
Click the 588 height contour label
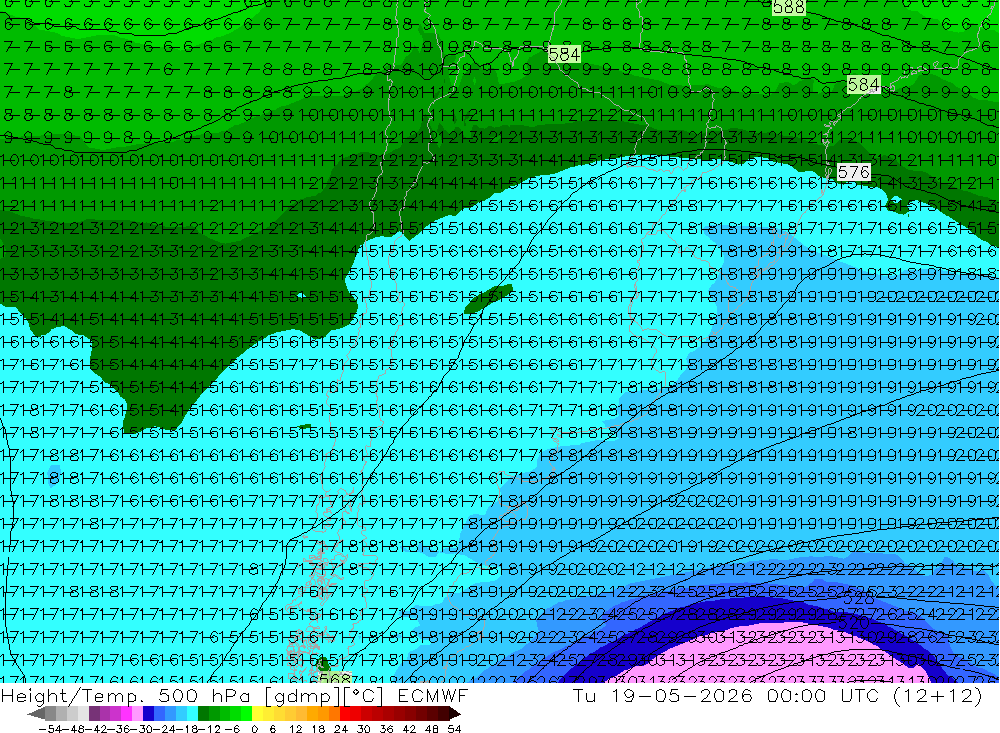[x=789, y=7]
